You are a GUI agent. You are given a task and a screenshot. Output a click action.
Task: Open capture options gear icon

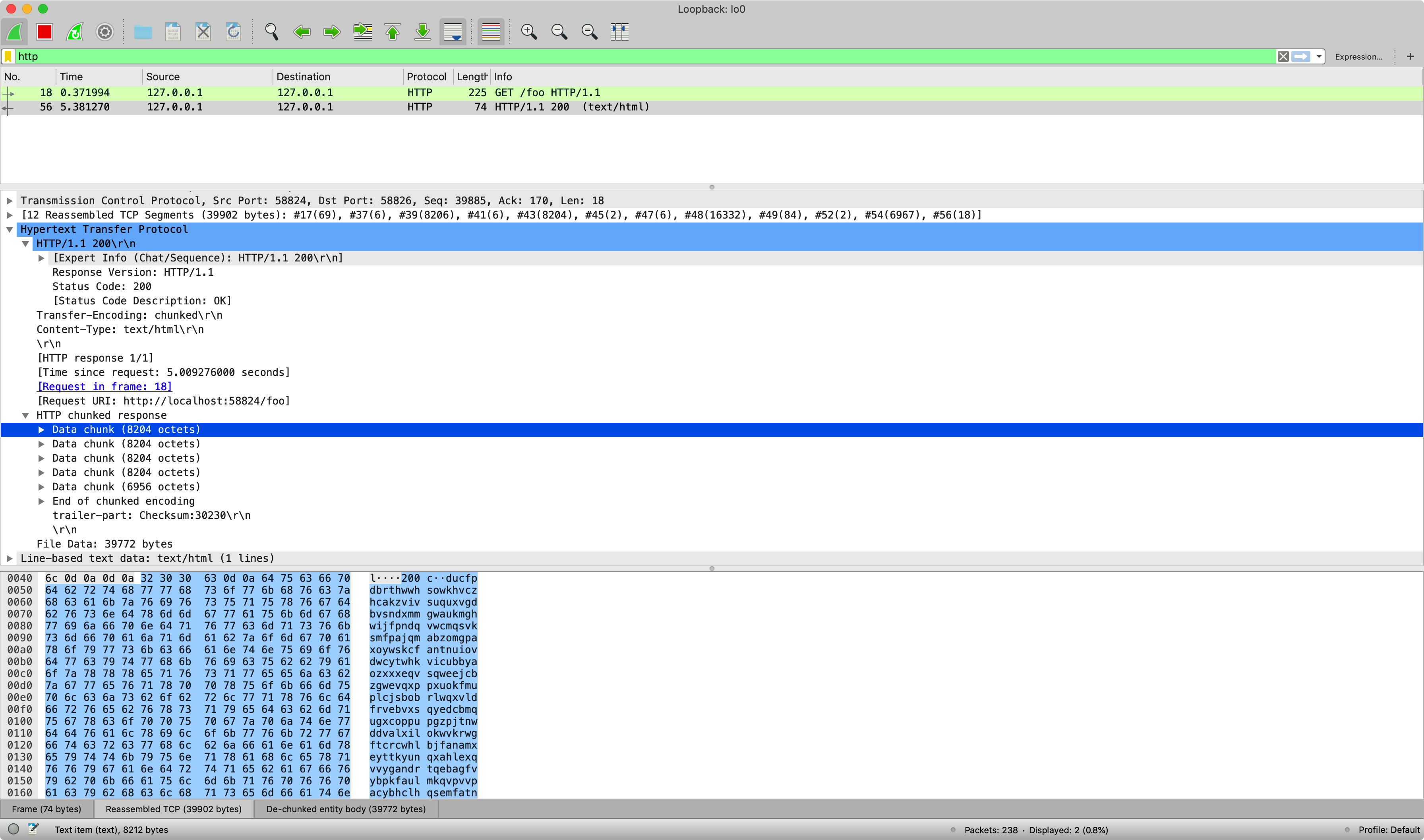coord(105,32)
